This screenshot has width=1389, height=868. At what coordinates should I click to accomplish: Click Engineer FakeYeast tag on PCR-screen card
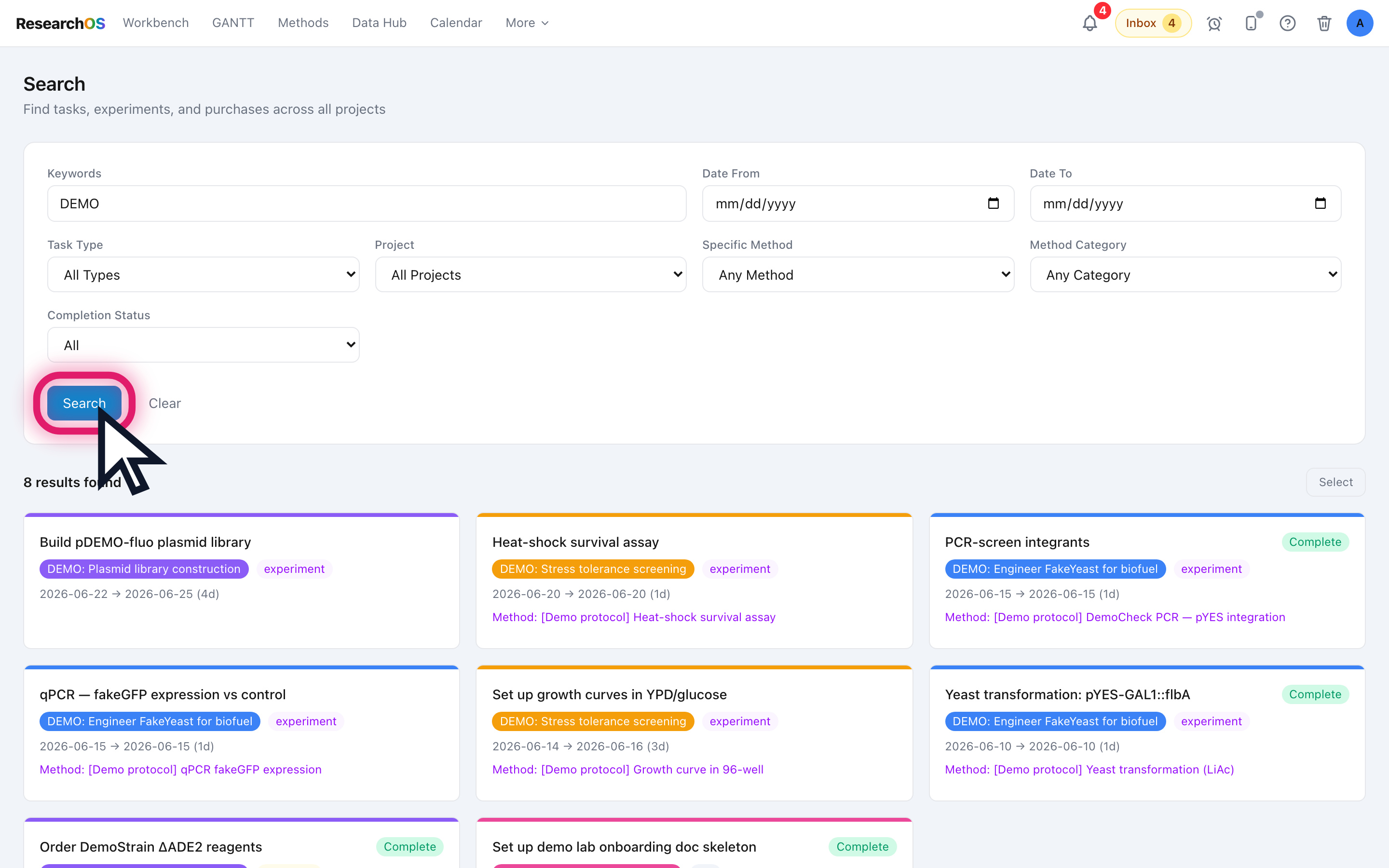coord(1055,569)
